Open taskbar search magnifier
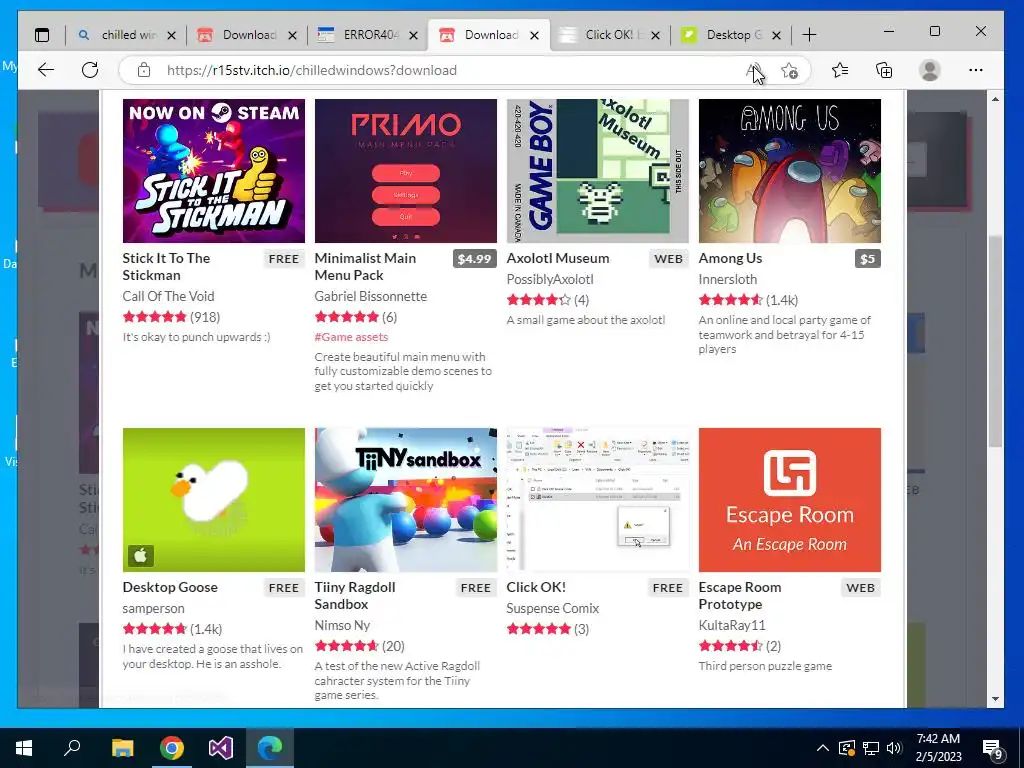Screen dimensions: 1024x768 pos(72,748)
